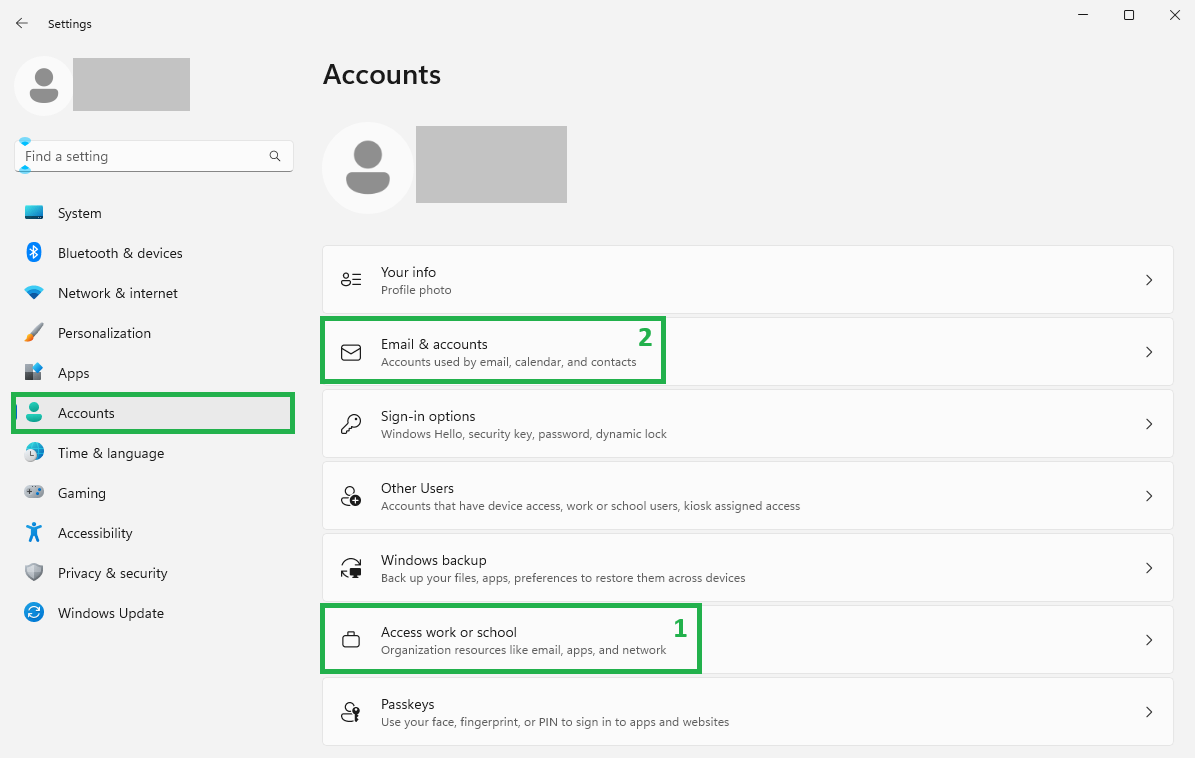The image size is (1195, 758).
Task: Open Accessibility settings
Action: click(x=153, y=533)
